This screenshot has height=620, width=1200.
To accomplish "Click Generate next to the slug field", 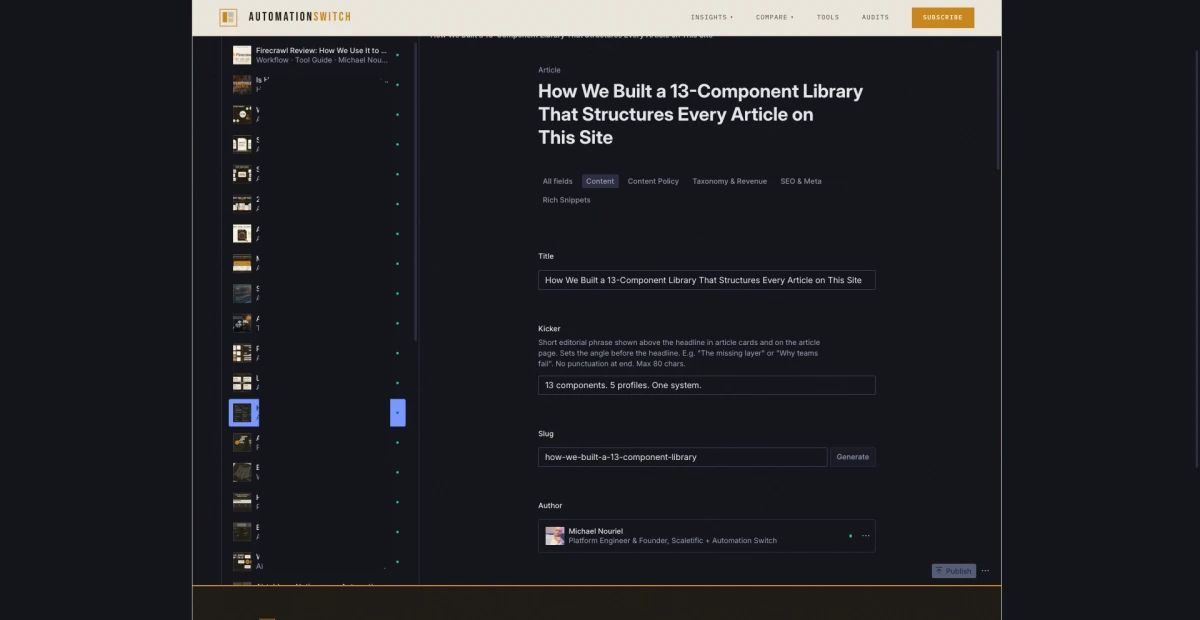I will coord(852,457).
